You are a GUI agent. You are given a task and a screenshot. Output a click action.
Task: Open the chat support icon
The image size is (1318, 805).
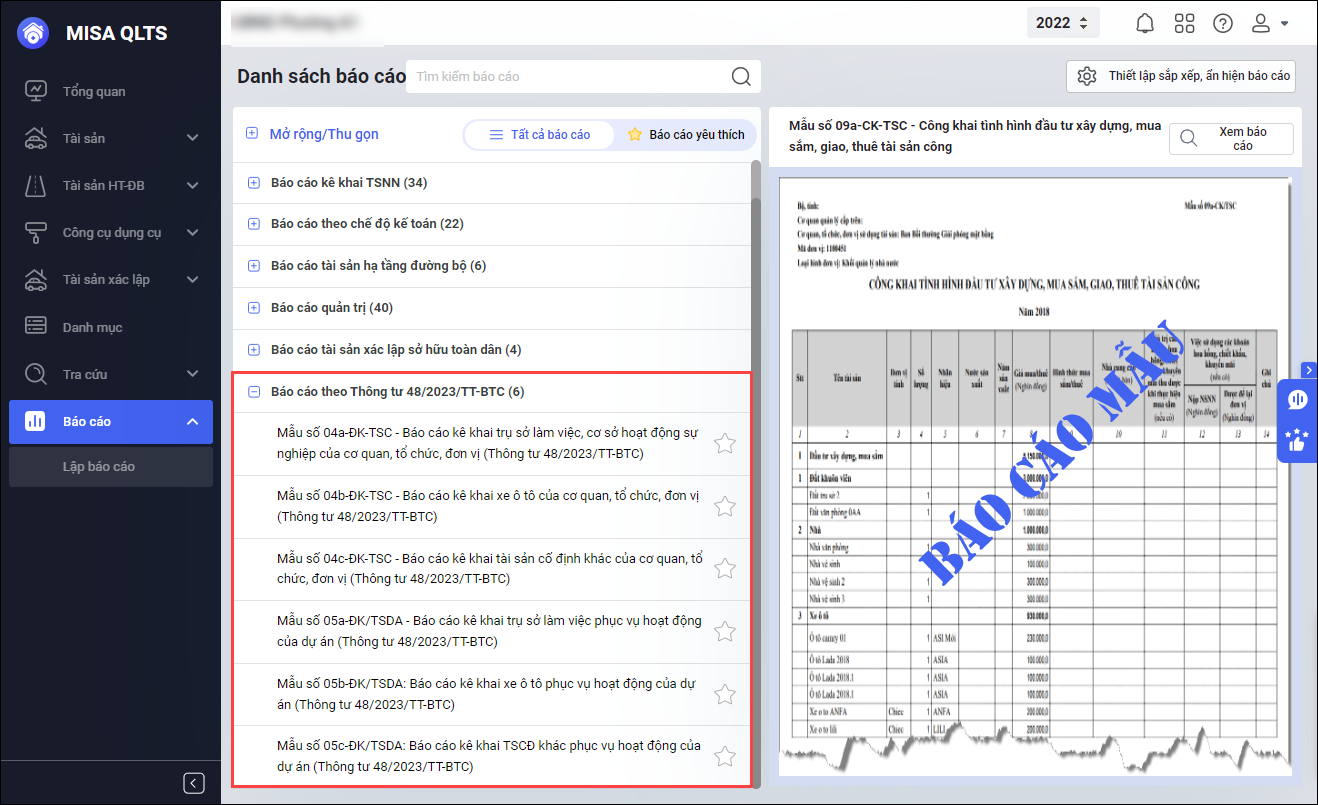point(1298,400)
